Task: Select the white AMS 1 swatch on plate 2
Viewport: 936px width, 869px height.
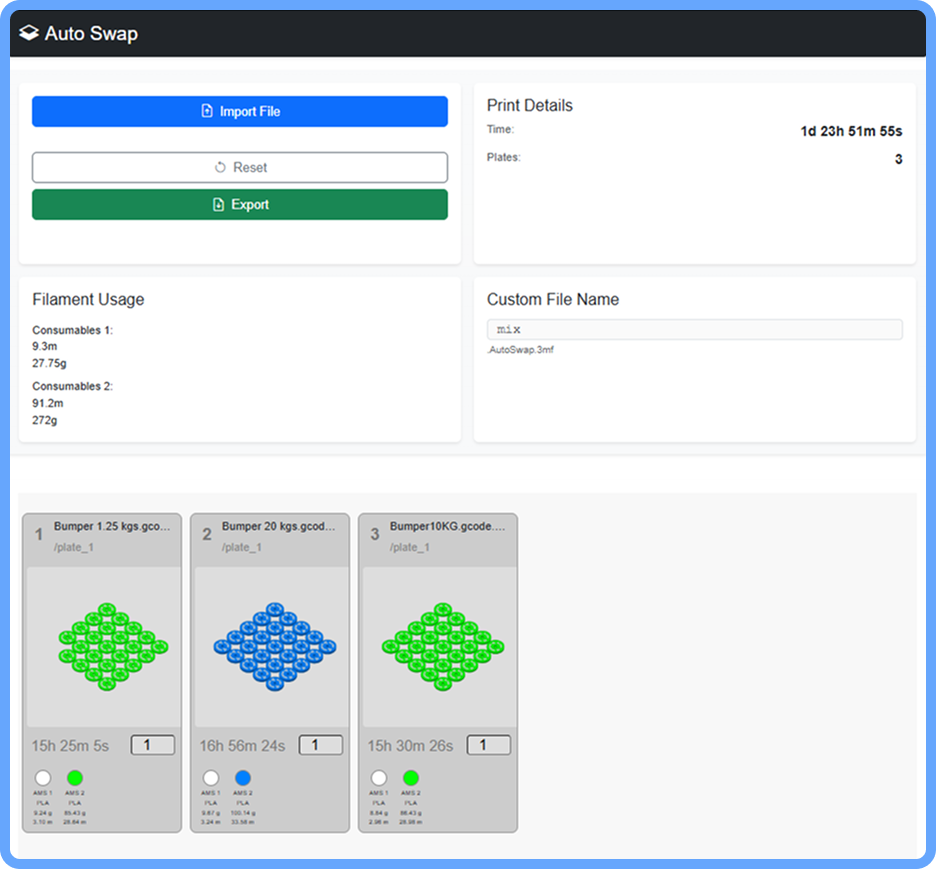Action: point(211,778)
